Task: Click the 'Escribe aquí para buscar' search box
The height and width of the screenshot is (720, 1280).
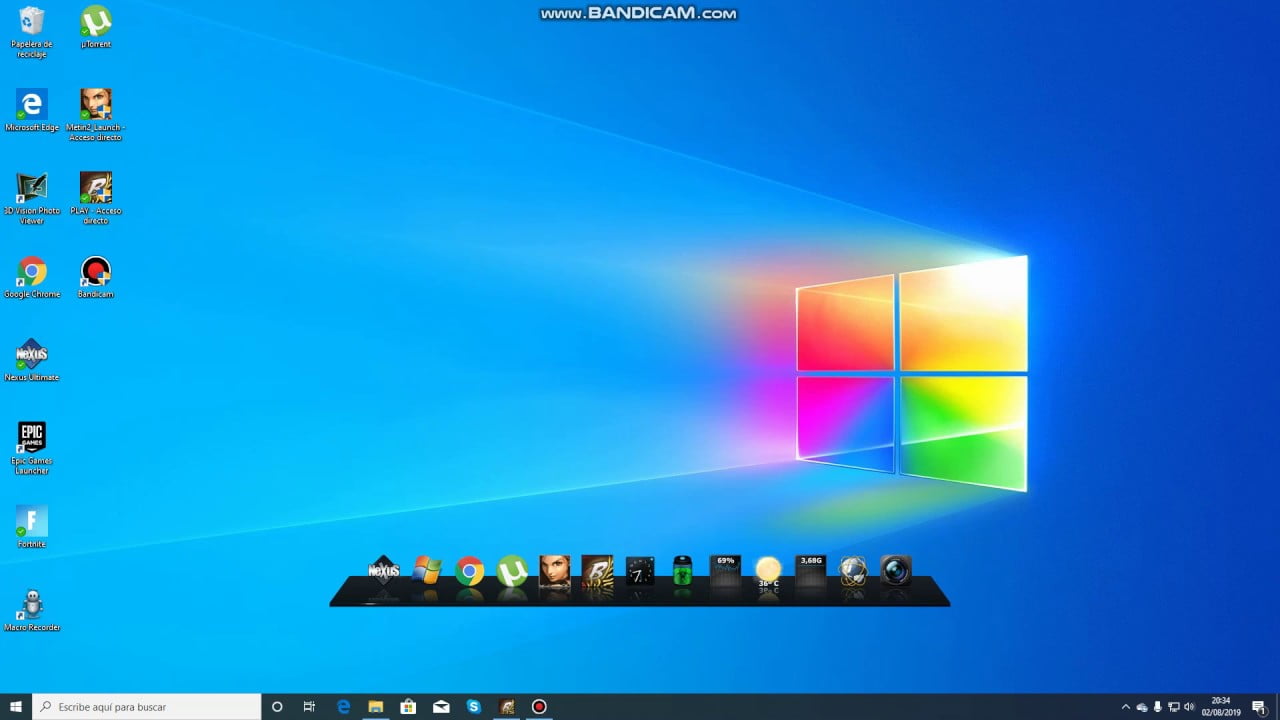Action: click(147, 707)
